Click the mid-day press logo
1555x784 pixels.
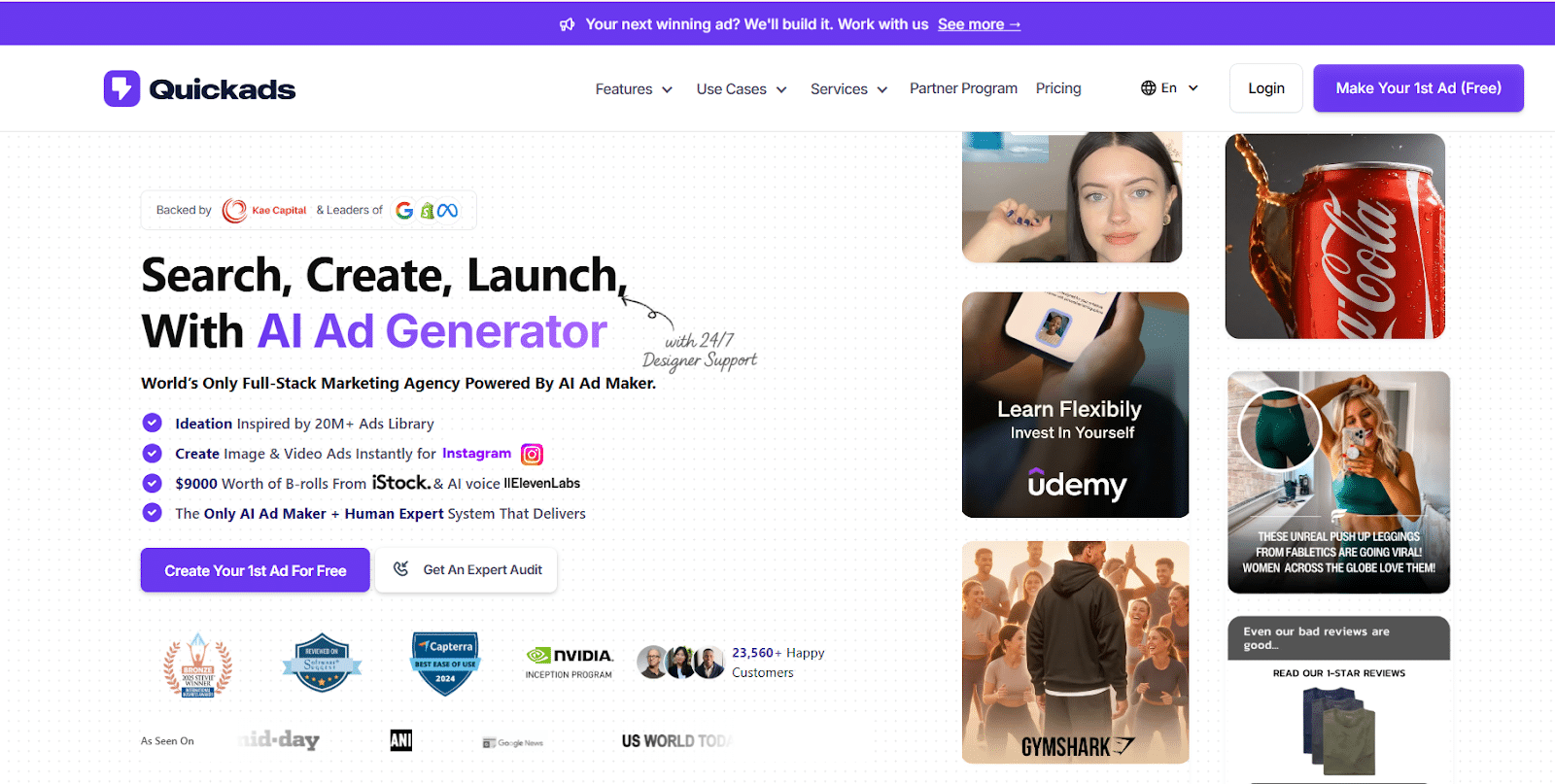click(279, 740)
